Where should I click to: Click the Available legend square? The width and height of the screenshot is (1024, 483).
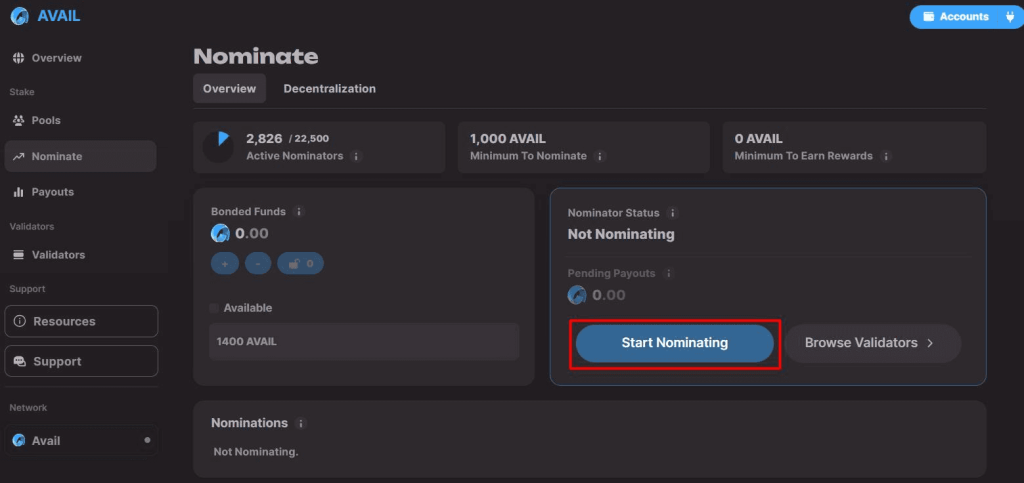[x=214, y=308]
